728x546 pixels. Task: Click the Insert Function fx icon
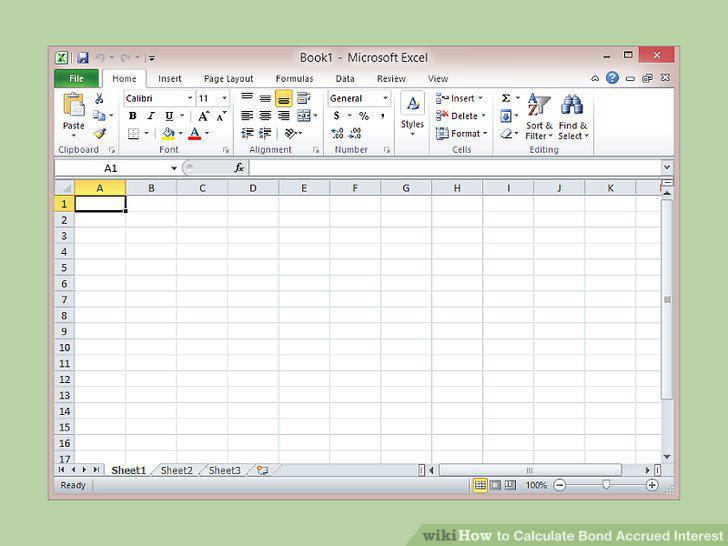239,168
